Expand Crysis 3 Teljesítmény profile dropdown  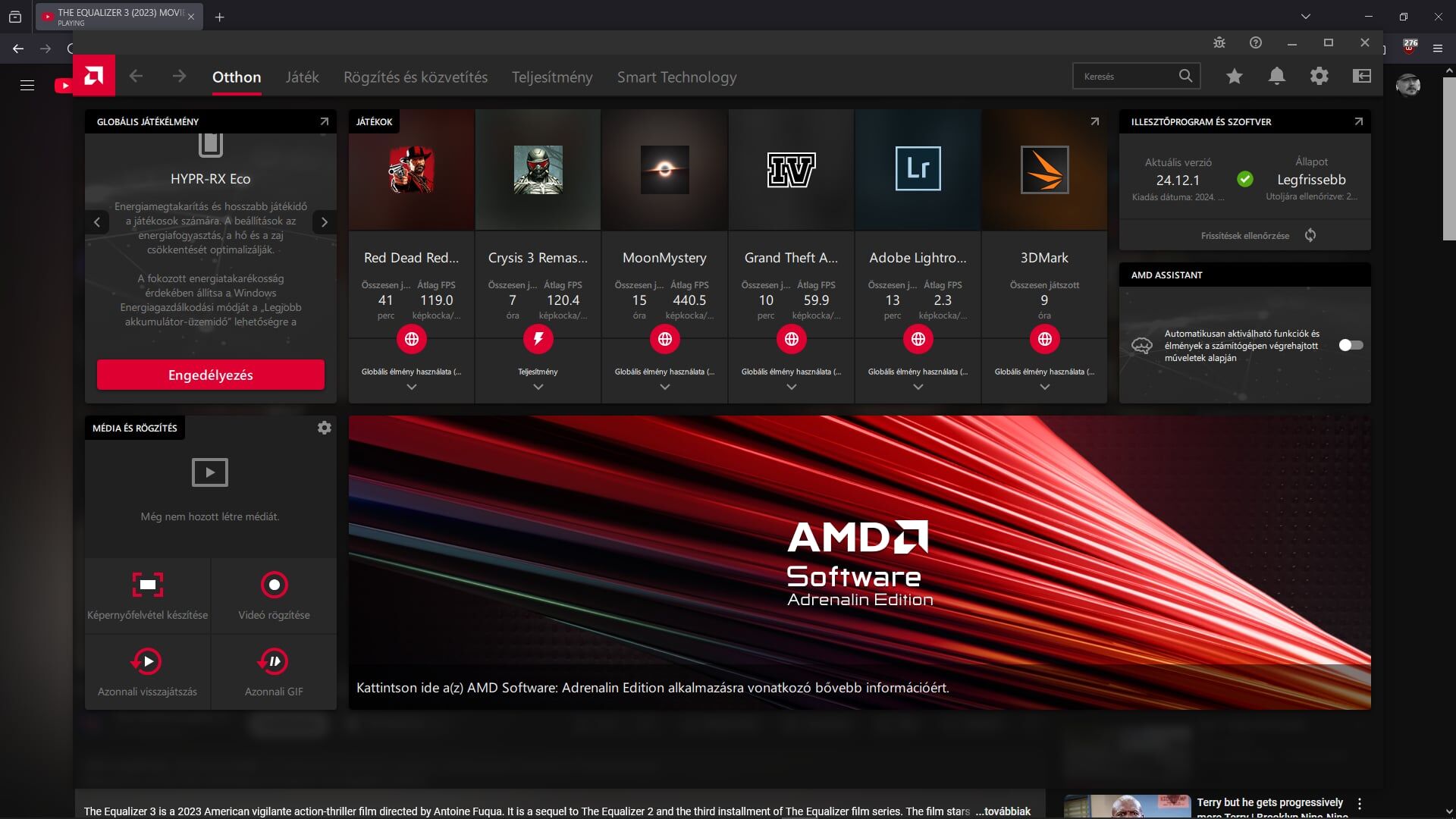coord(538,387)
